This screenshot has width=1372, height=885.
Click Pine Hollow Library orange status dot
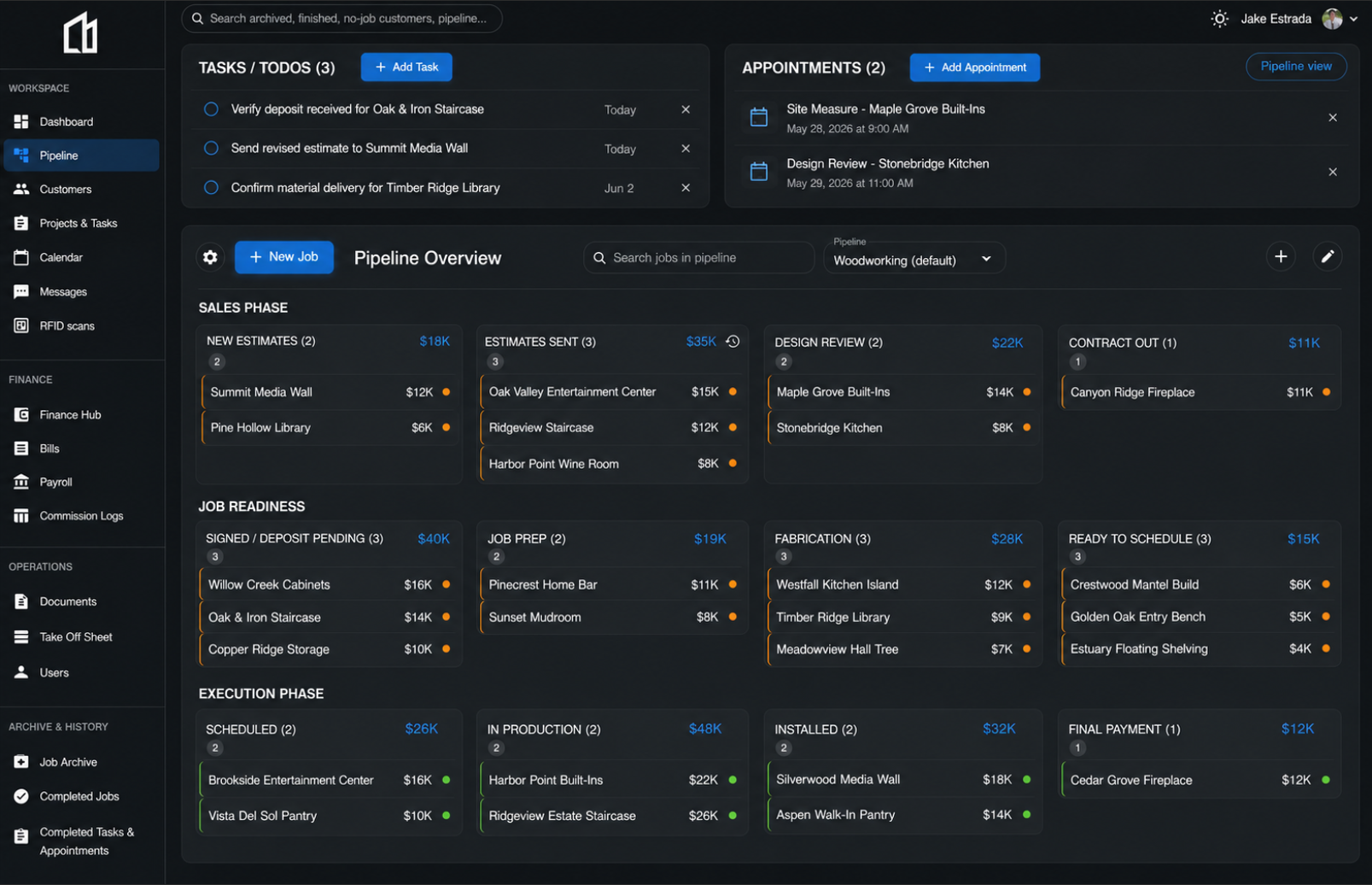click(447, 428)
